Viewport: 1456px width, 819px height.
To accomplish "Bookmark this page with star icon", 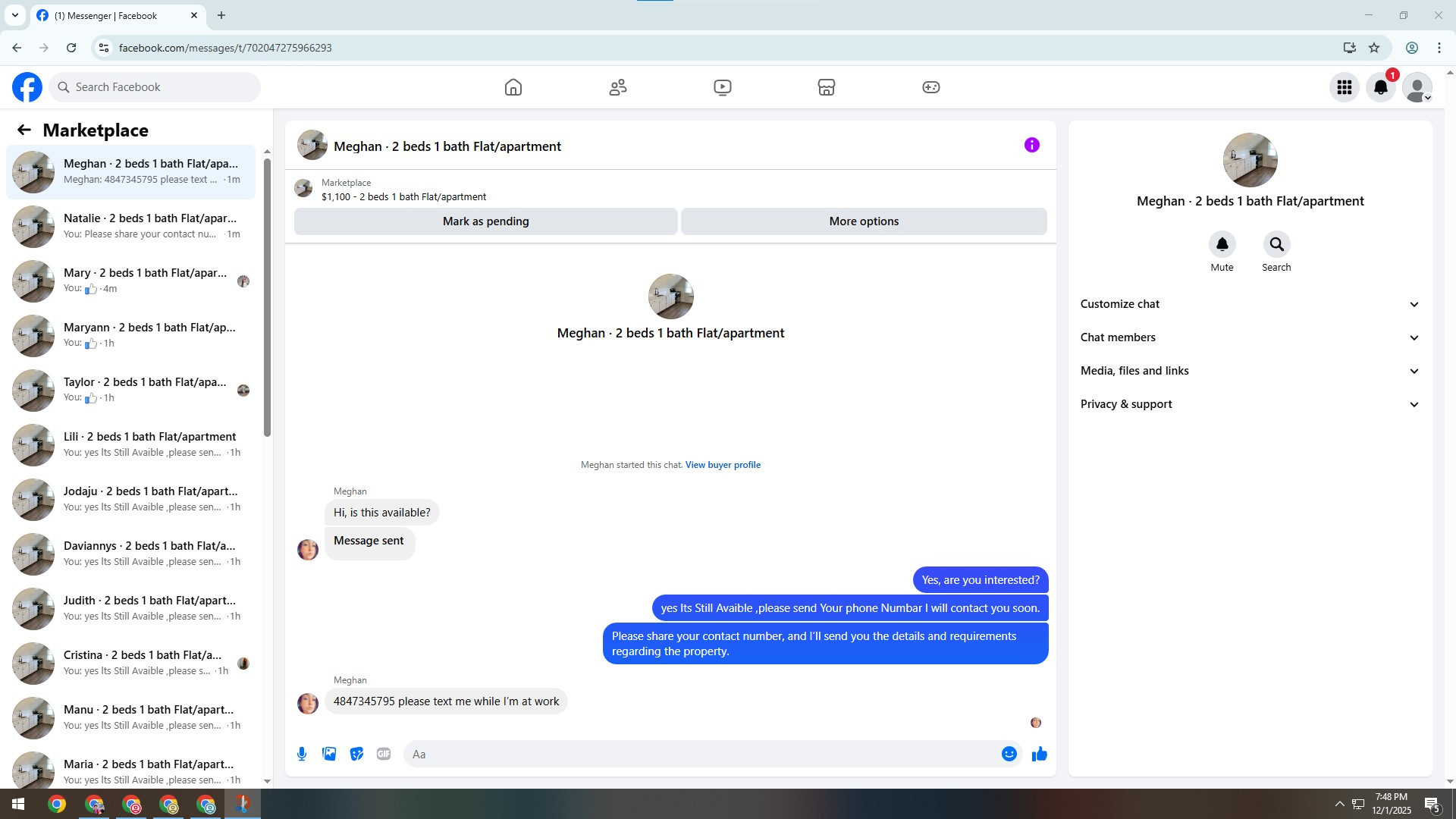I will (1374, 48).
